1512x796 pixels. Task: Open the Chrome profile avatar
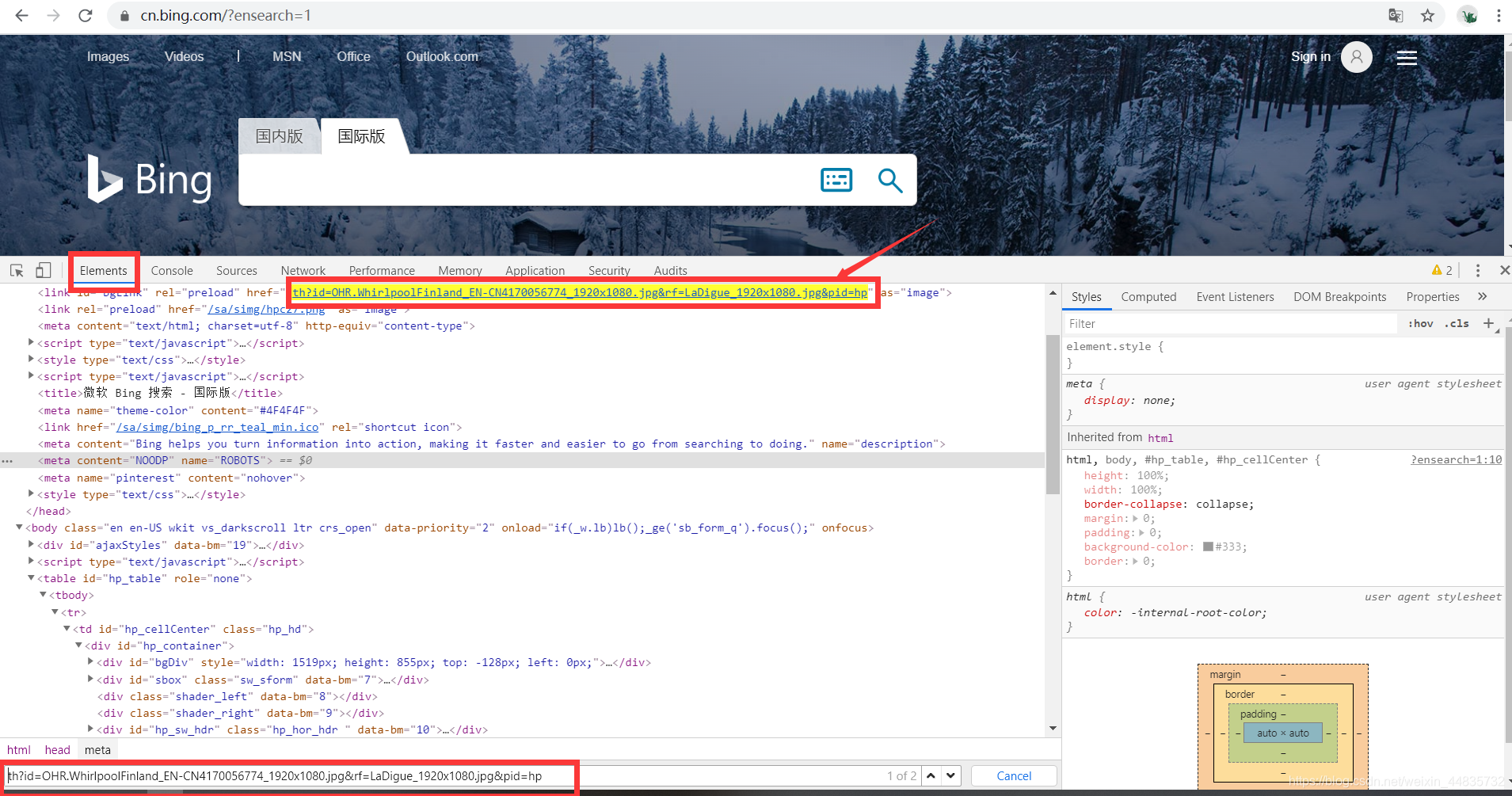[x=1468, y=15]
